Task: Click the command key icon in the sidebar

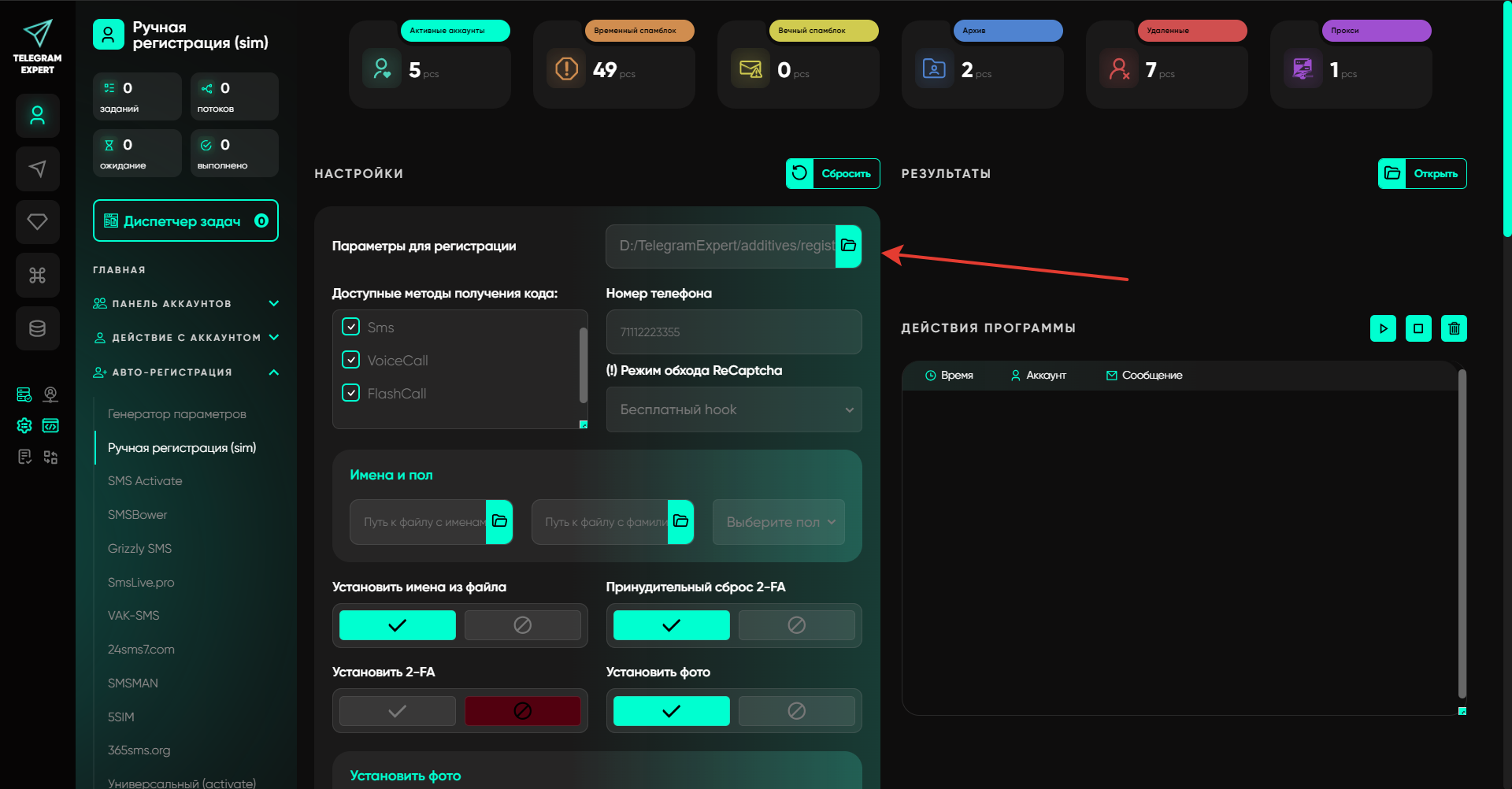Action: click(37, 275)
